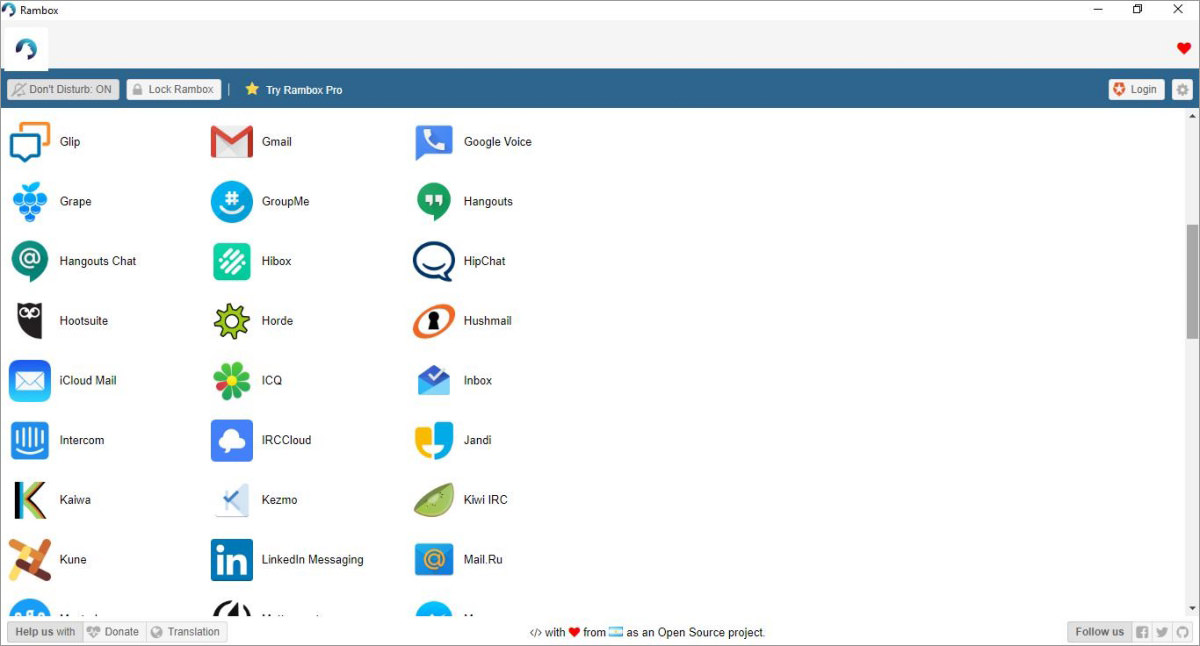Select the Horde gear icon
The image size is (1200, 646).
(x=232, y=321)
